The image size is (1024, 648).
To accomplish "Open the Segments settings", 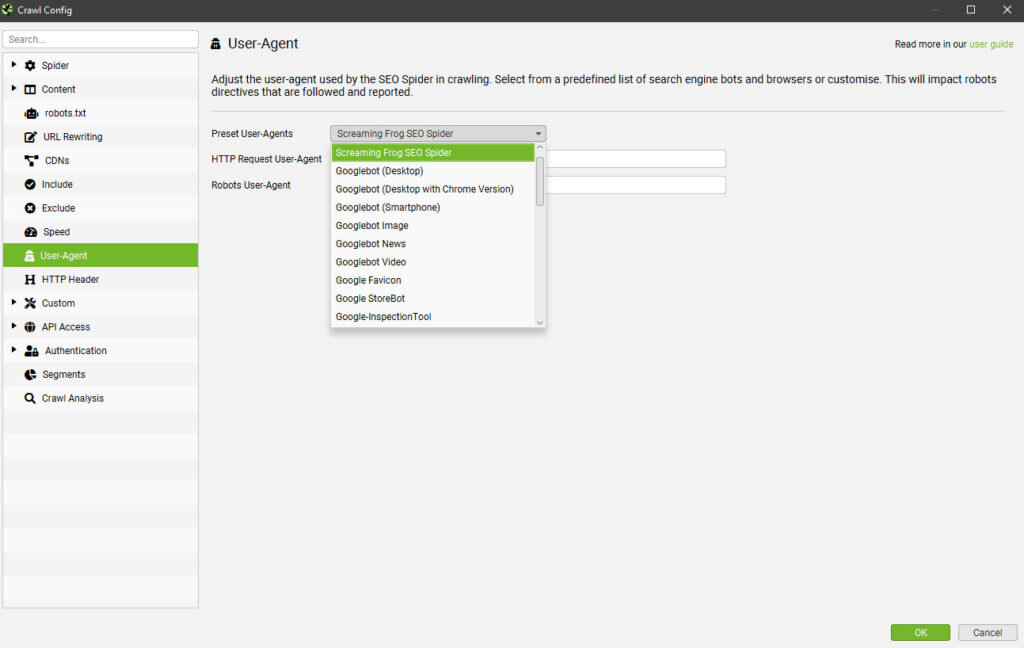I will pyautogui.click(x=101, y=374).
